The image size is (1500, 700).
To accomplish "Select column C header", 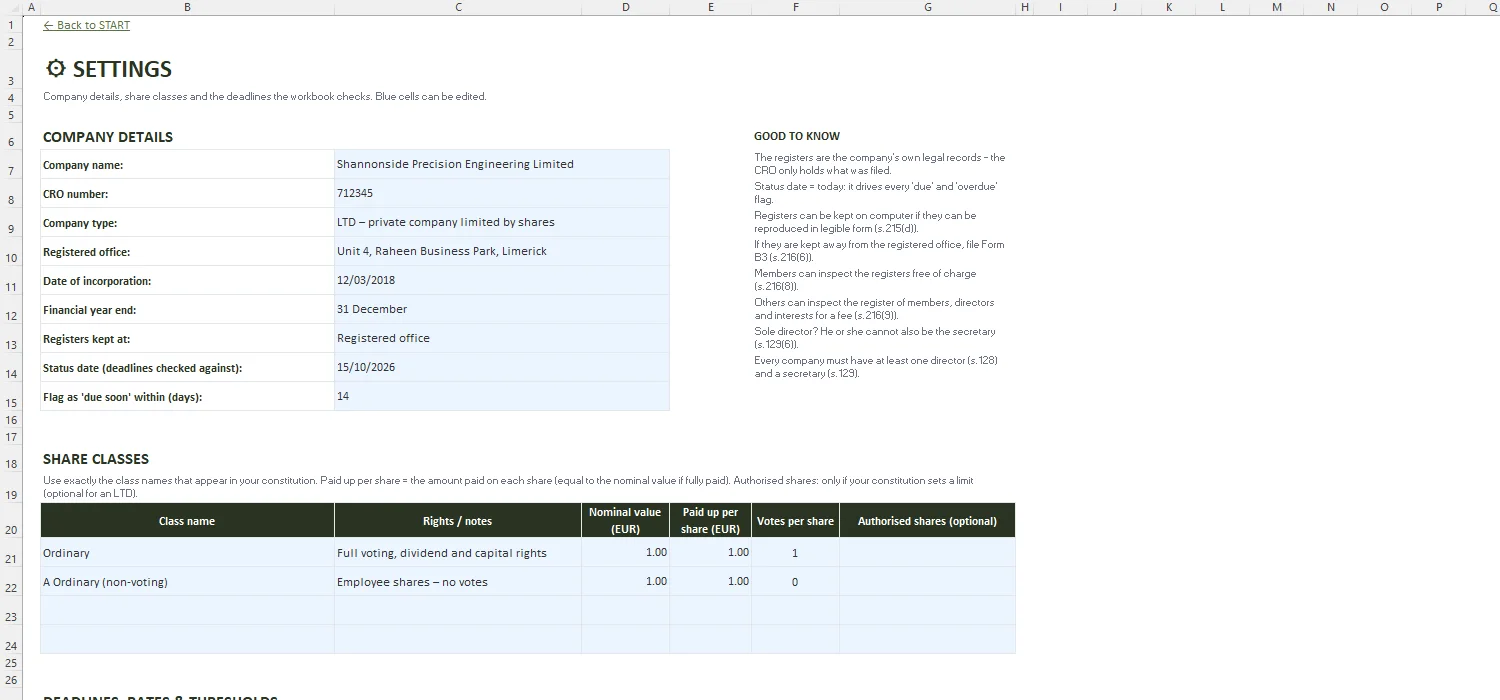I will point(458,7).
